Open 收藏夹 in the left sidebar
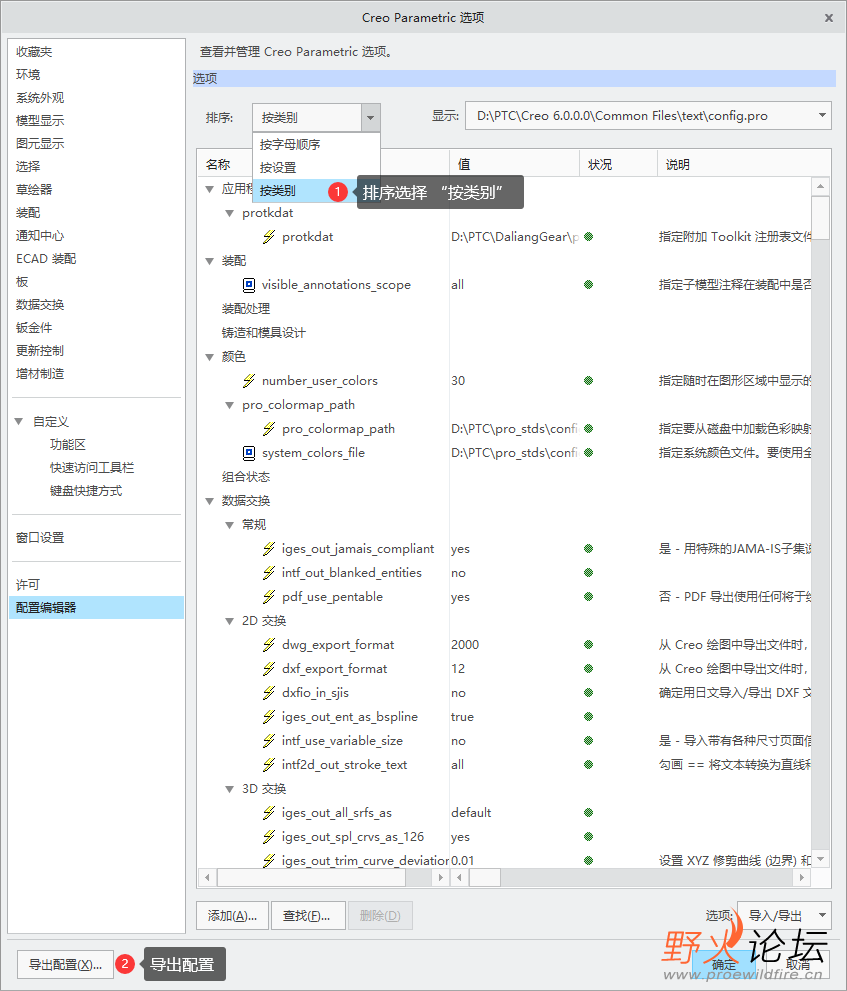This screenshot has height=991, width=847. pos(34,52)
